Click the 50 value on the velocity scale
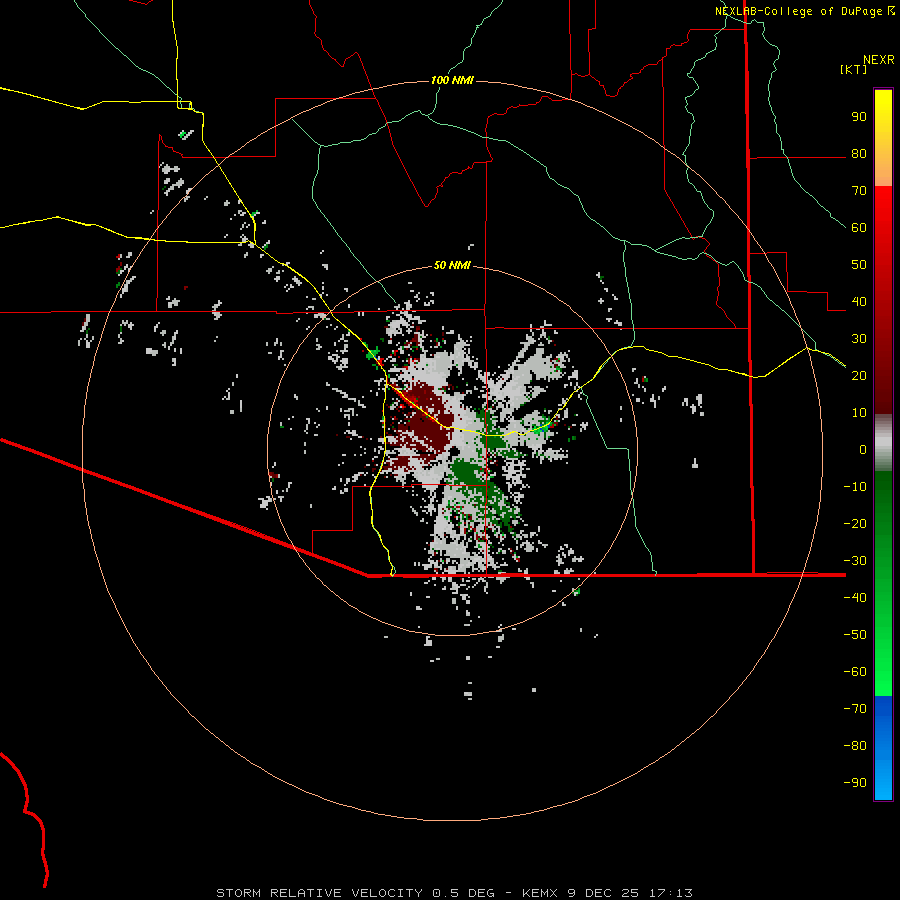This screenshot has height=900, width=900. (859, 265)
